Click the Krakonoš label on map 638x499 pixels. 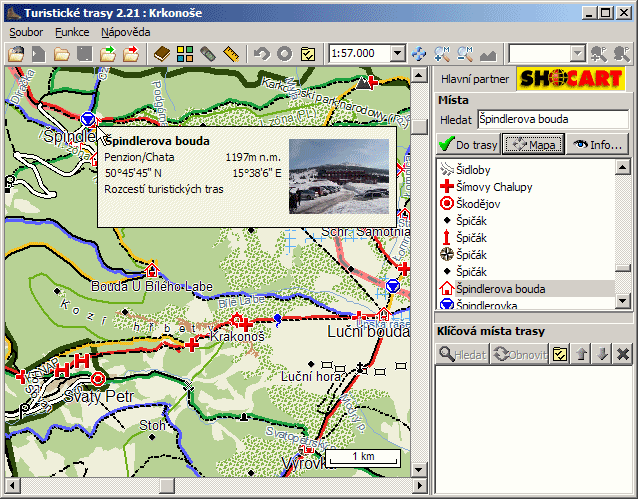pos(237,336)
